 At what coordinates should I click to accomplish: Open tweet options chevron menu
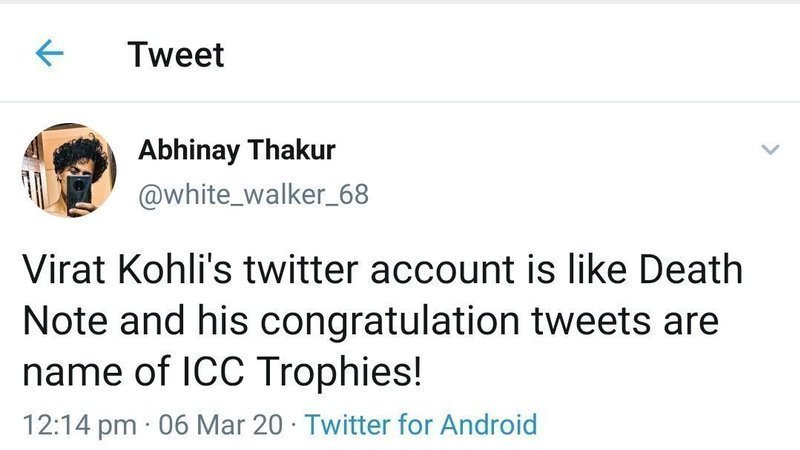[x=769, y=150]
